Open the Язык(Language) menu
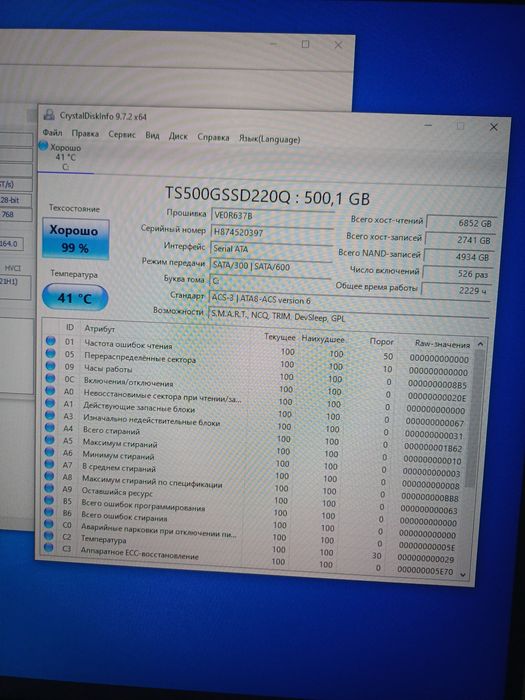This screenshot has height=700, width=525. 269,139
